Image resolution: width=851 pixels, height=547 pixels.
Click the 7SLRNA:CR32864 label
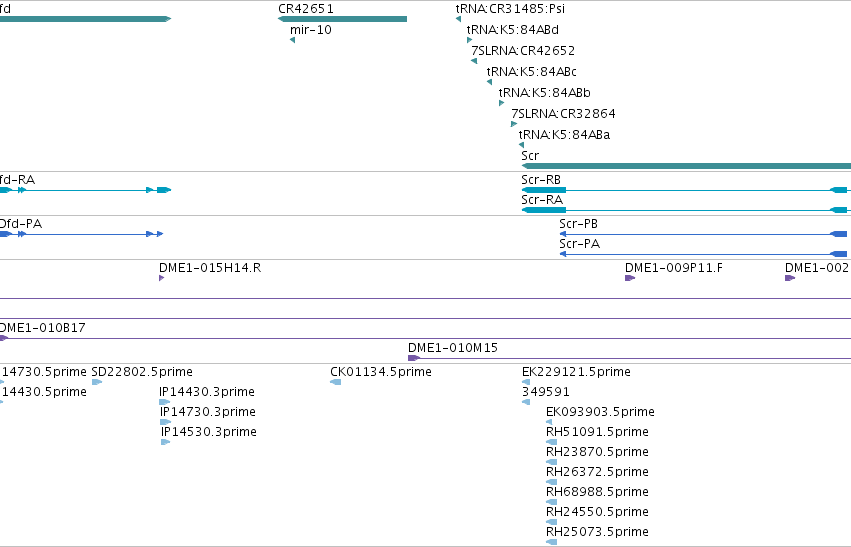pyautogui.click(x=563, y=114)
